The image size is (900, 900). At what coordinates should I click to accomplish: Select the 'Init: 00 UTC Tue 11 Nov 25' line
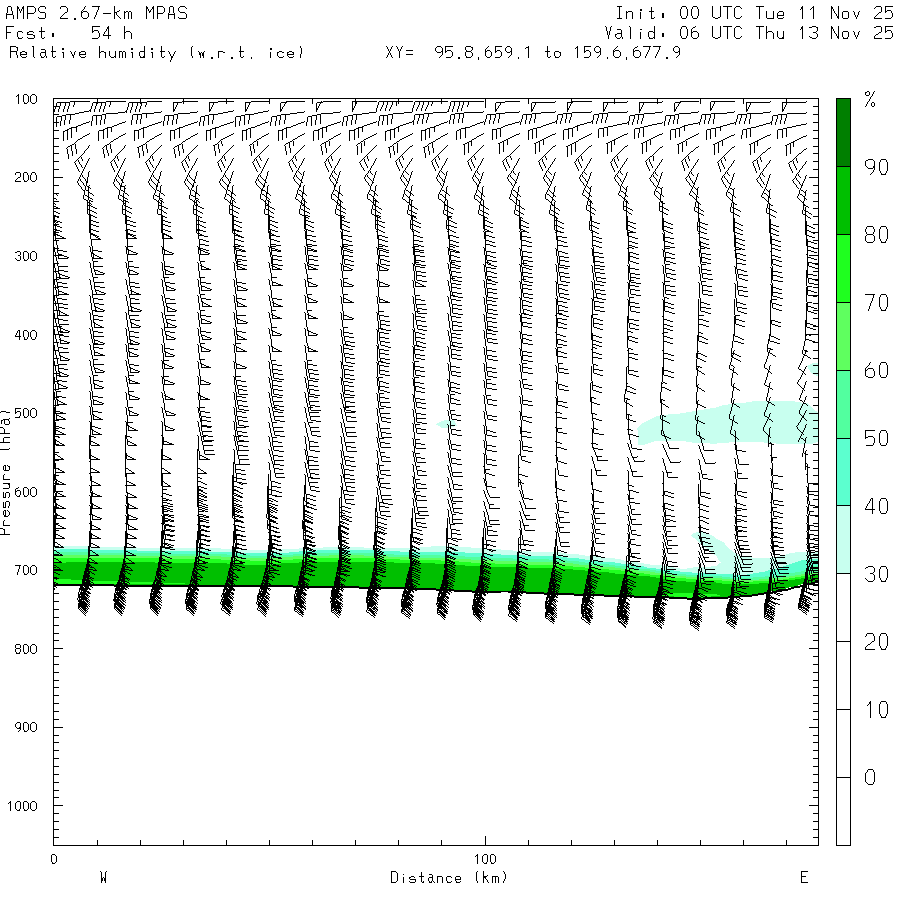click(754, 13)
